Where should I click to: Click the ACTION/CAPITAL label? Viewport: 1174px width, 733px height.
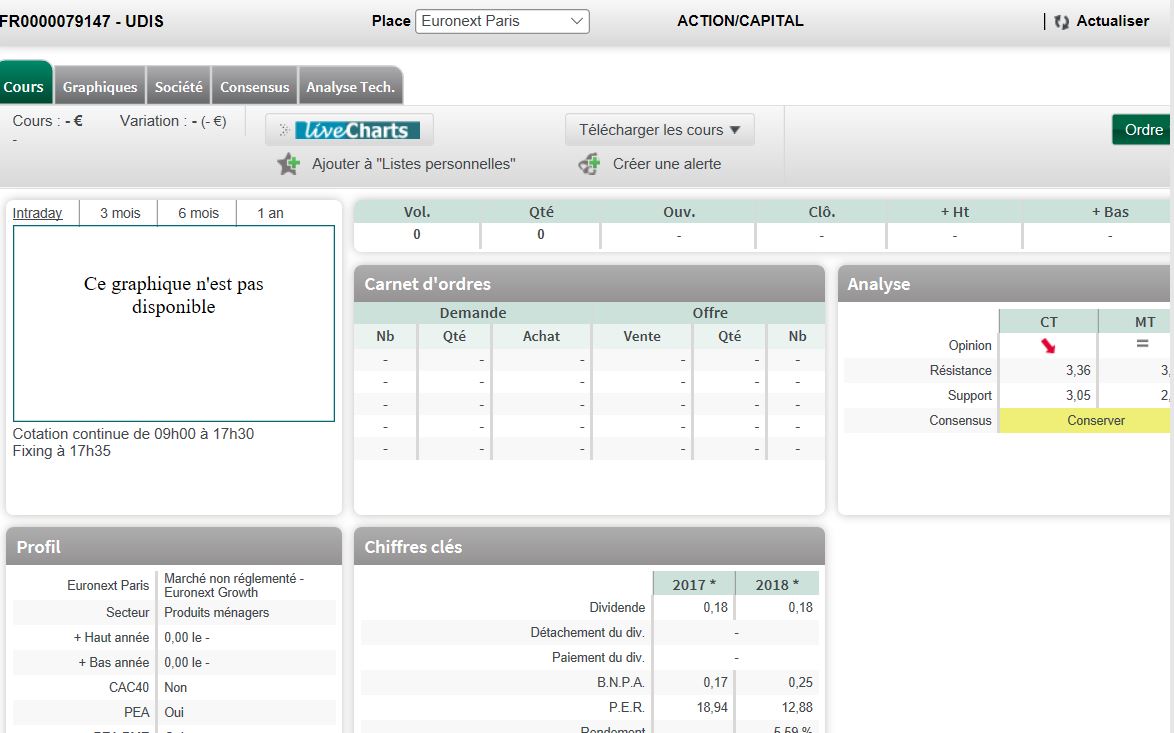[x=740, y=21]
